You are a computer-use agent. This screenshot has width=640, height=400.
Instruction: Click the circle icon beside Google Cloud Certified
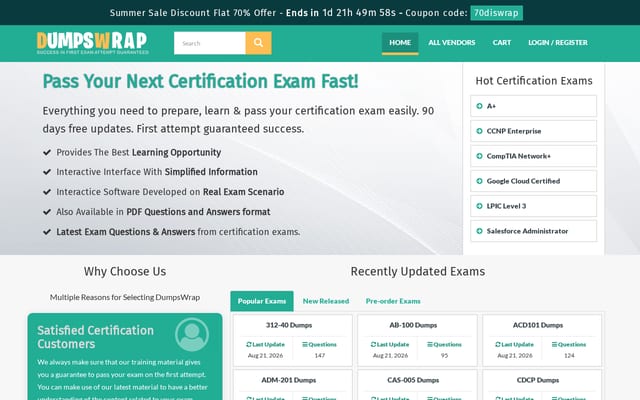pyautogui.click(x=479, y=181)
